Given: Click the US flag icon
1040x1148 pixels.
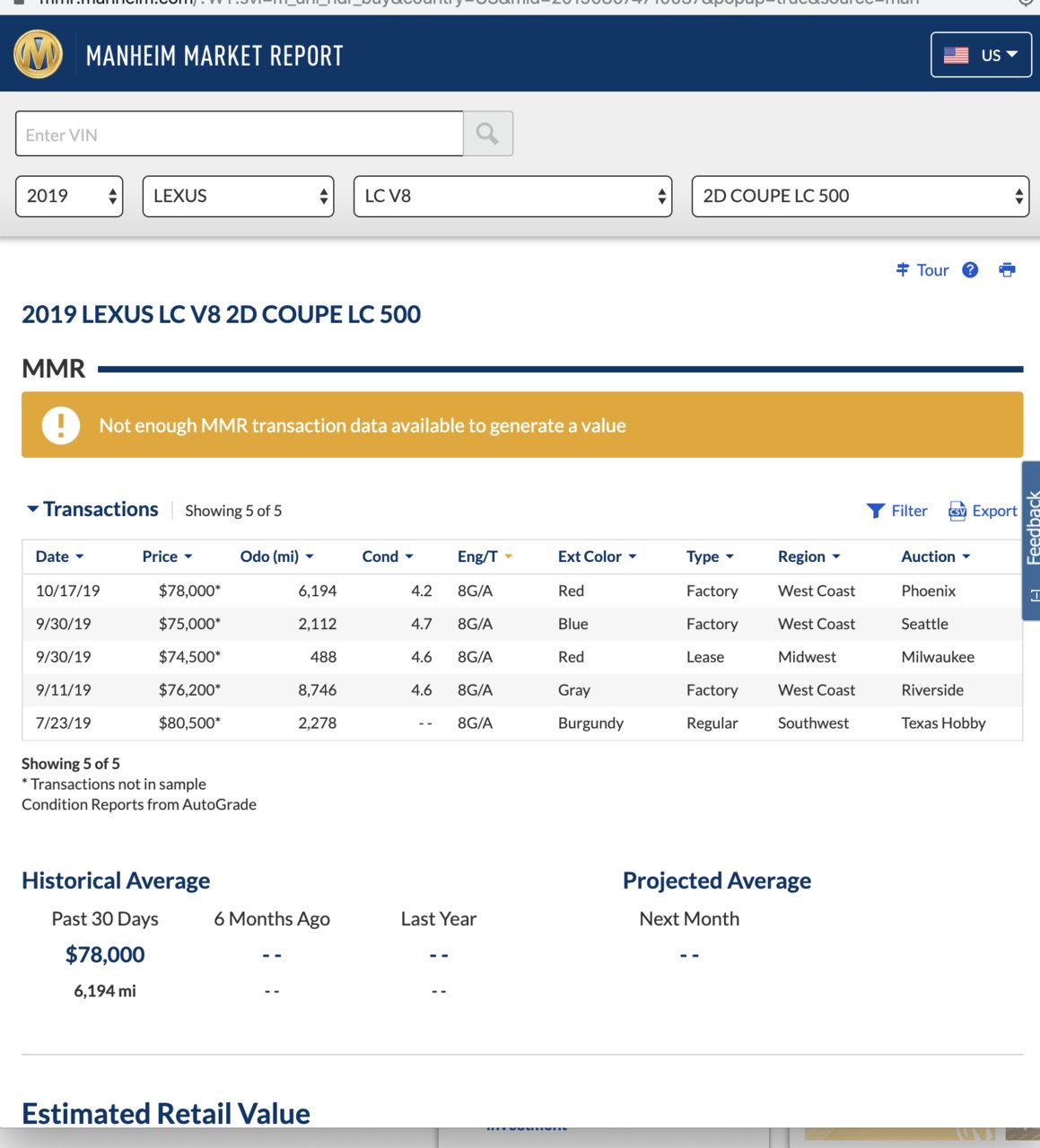Looking at the screenshot, I should coord(957,55).
